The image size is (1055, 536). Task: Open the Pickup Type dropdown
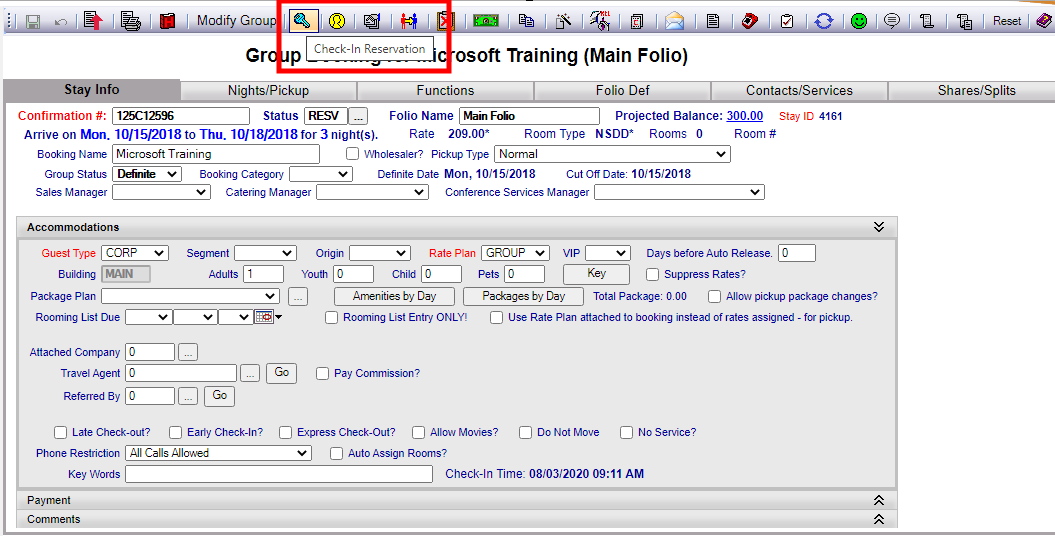613,154
